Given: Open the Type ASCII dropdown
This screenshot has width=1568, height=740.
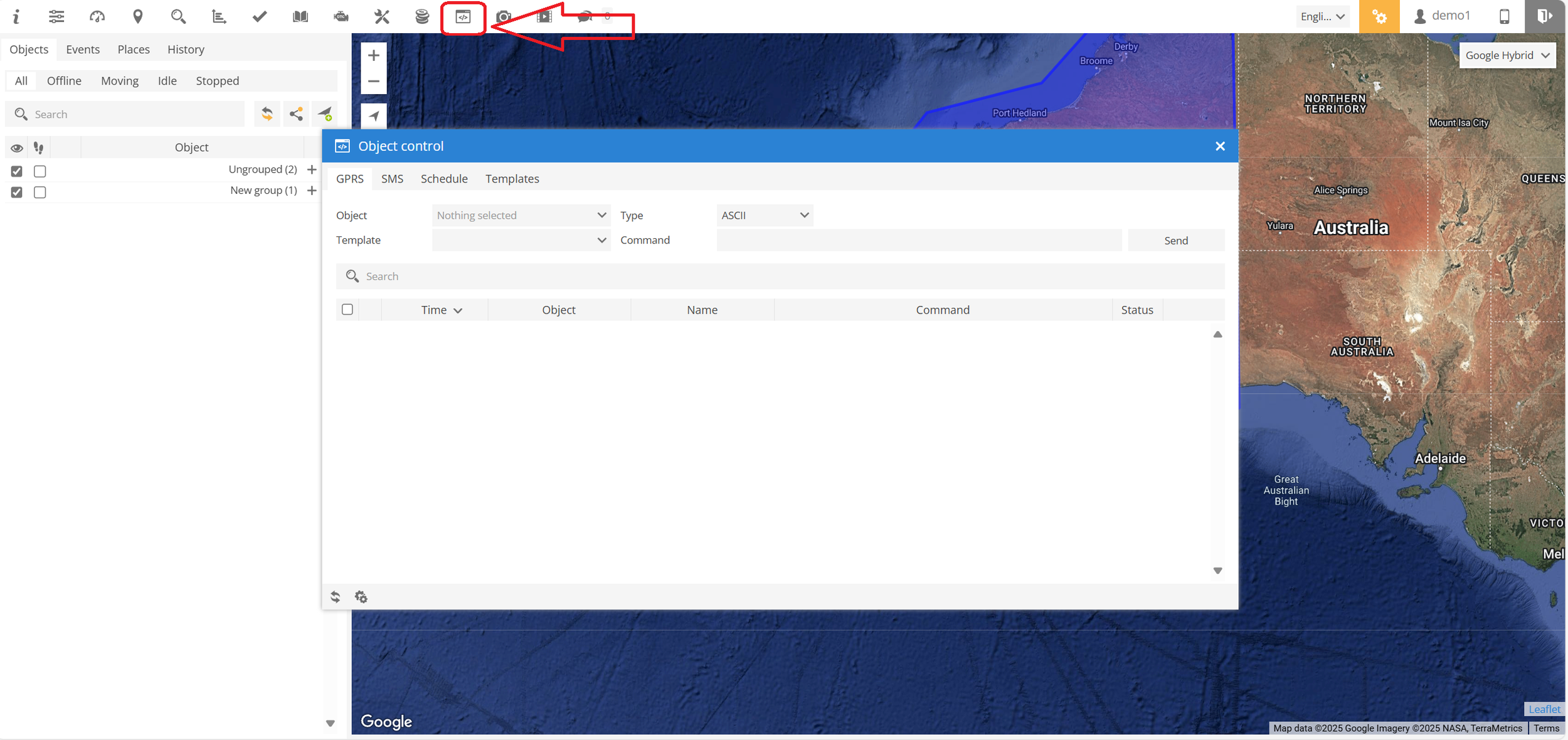Looking at the screenshot, I should 764,215.
